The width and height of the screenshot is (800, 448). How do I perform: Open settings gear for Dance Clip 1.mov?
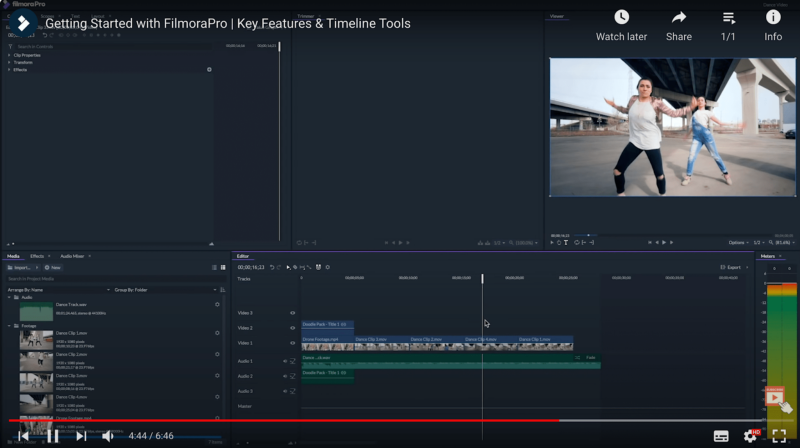pyautogui.click(x=217, y=333)
